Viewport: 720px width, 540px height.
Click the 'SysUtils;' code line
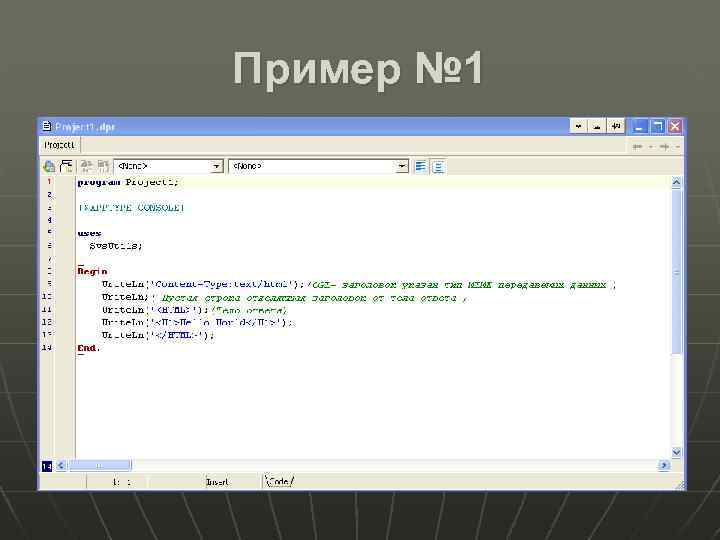coord(116,246)
